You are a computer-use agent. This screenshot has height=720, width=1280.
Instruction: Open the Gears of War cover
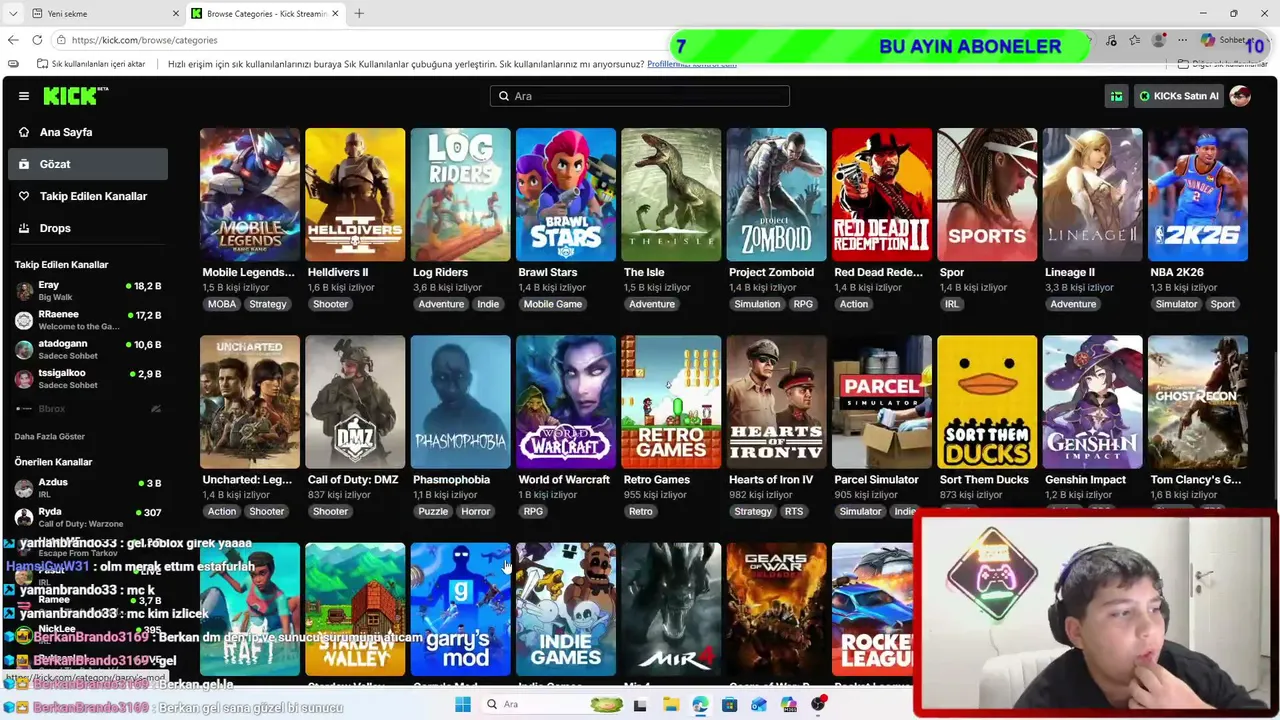[x=777, y=609]
